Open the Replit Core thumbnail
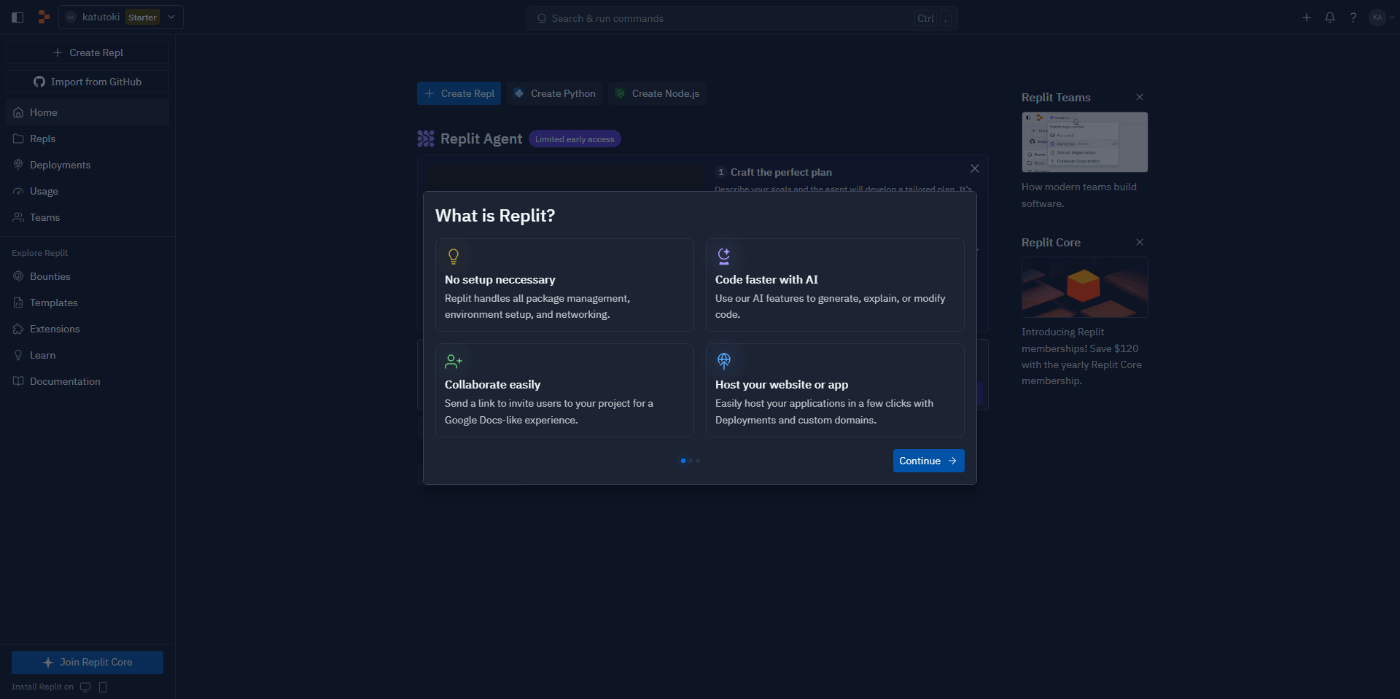Viewport: 1400px width, 699px height. point(1085,287)
